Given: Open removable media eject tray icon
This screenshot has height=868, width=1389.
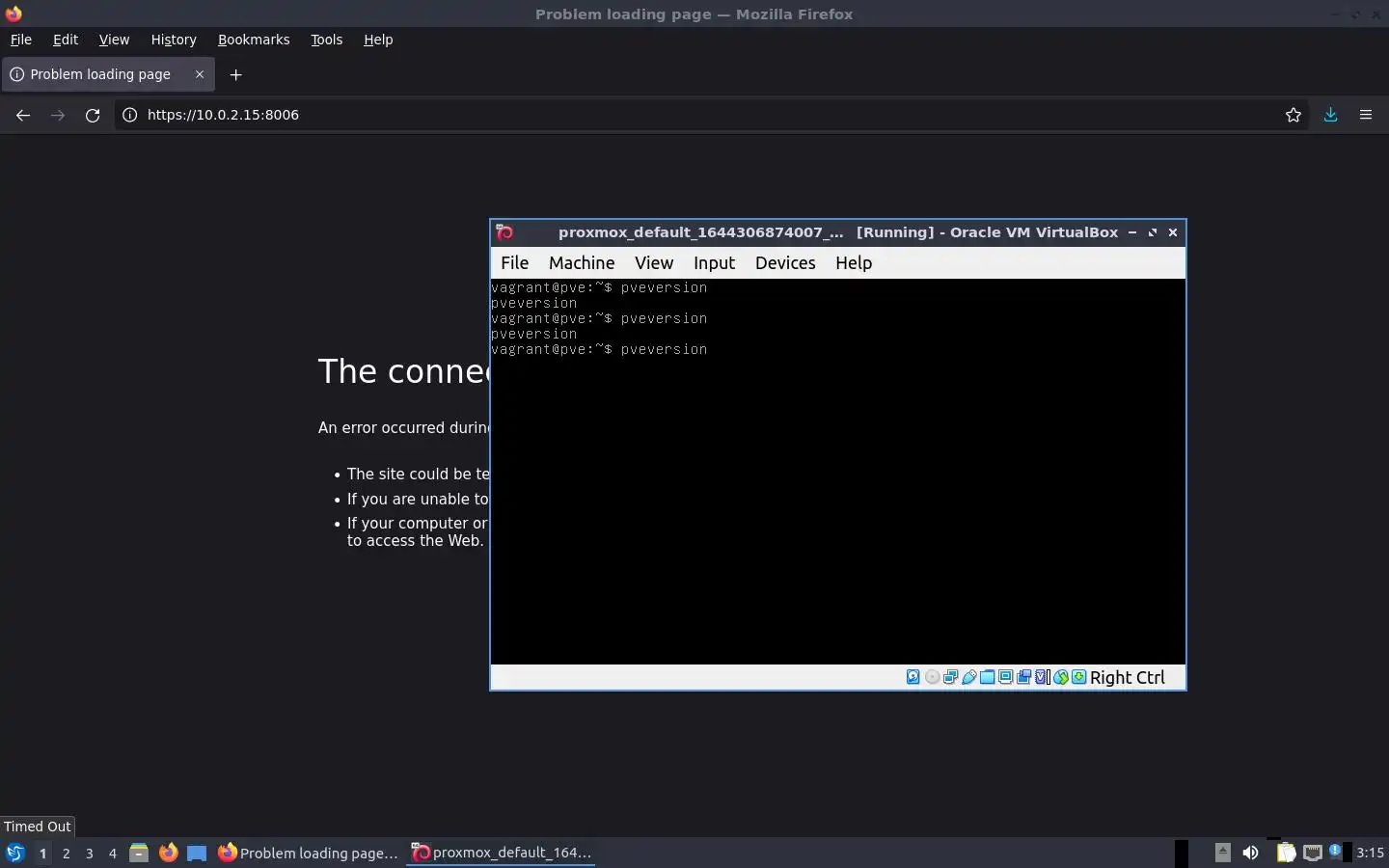Looking at the screenshot, I should pos(1222,852).
